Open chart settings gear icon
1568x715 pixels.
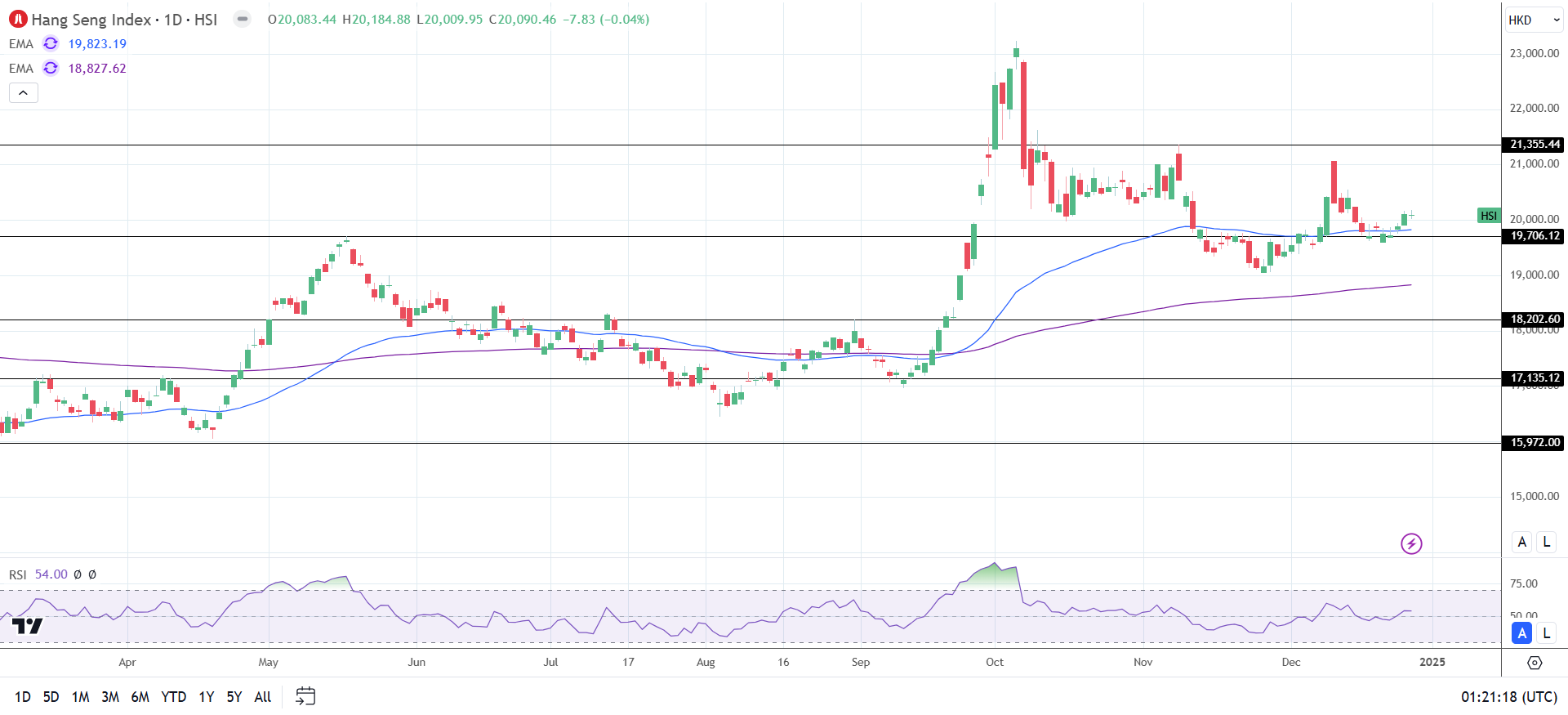[1535, 663]
